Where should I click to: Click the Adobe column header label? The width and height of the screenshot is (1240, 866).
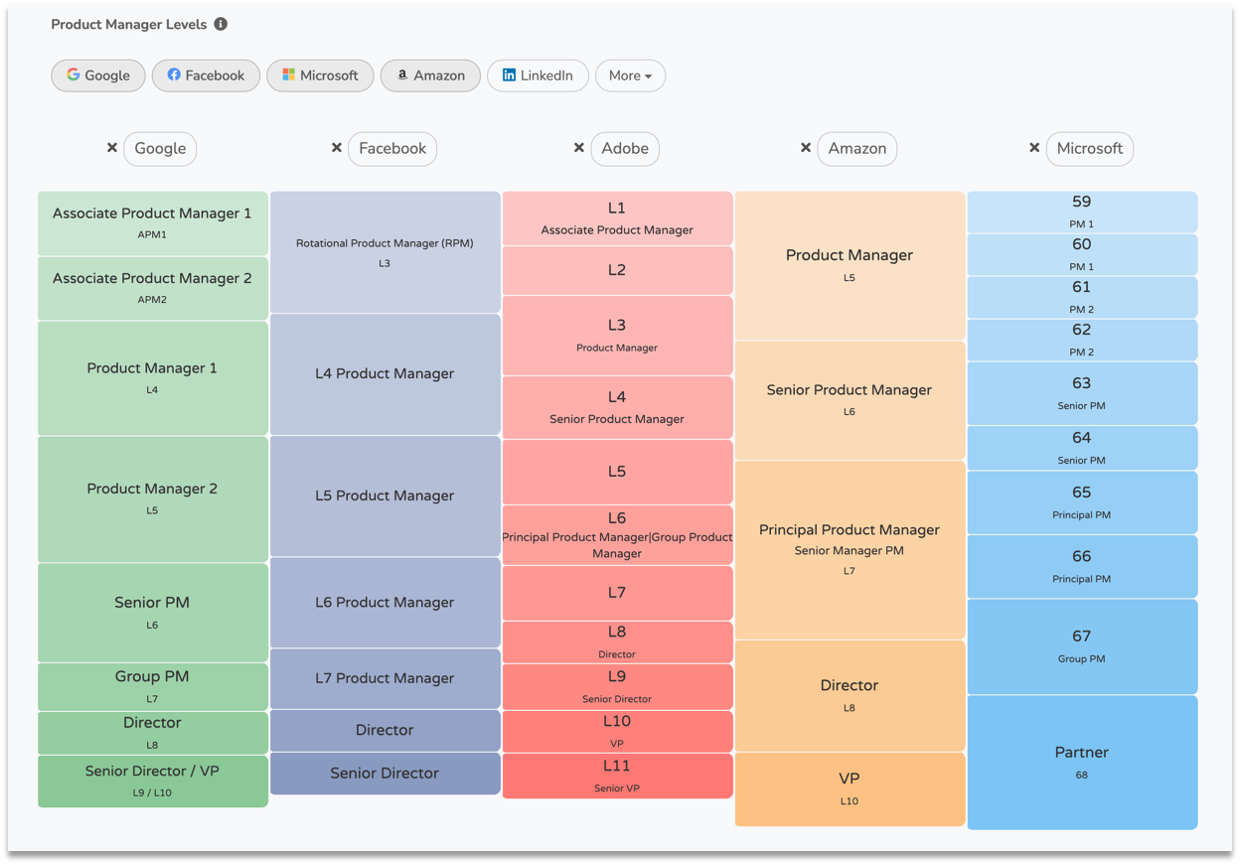(625, 148)
